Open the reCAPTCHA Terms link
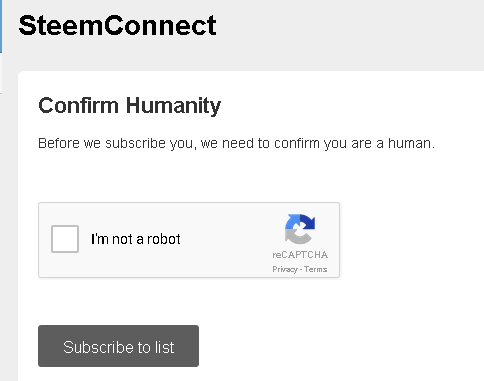Viewport: 484px width, 381px height. (x=315, y=269)
